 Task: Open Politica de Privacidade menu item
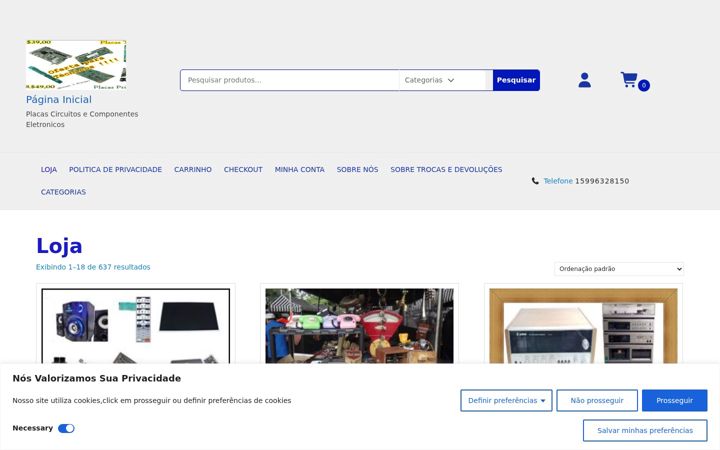coord(115,169)
